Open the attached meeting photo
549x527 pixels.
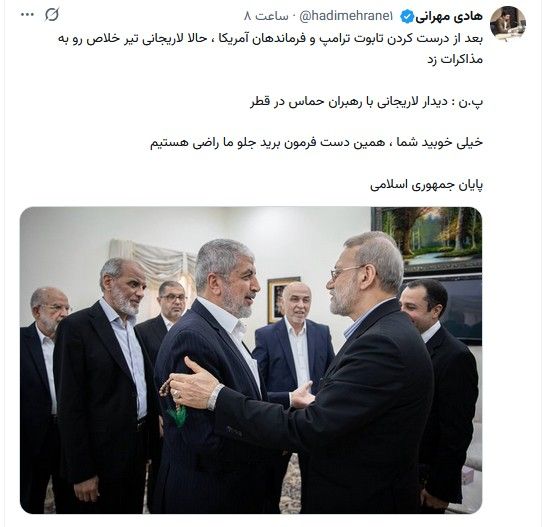(x=251, y=360)
